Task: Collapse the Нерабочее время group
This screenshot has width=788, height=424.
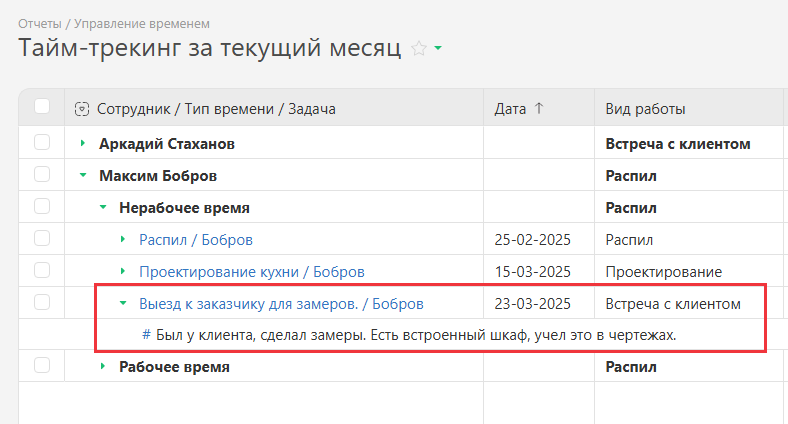Action: pyautogui.click(x=103, y=207)
